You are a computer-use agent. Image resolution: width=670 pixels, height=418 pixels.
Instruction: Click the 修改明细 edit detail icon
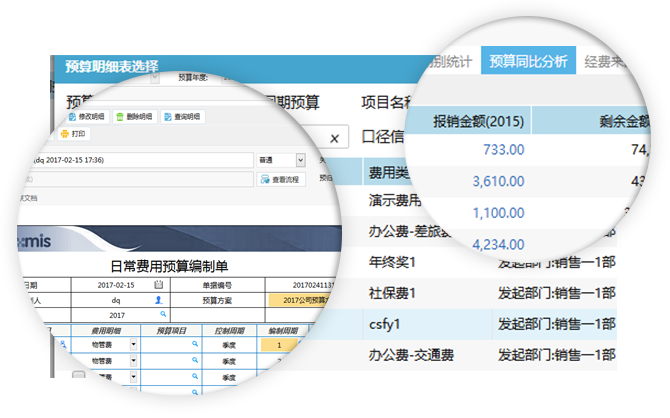(72, 117)
